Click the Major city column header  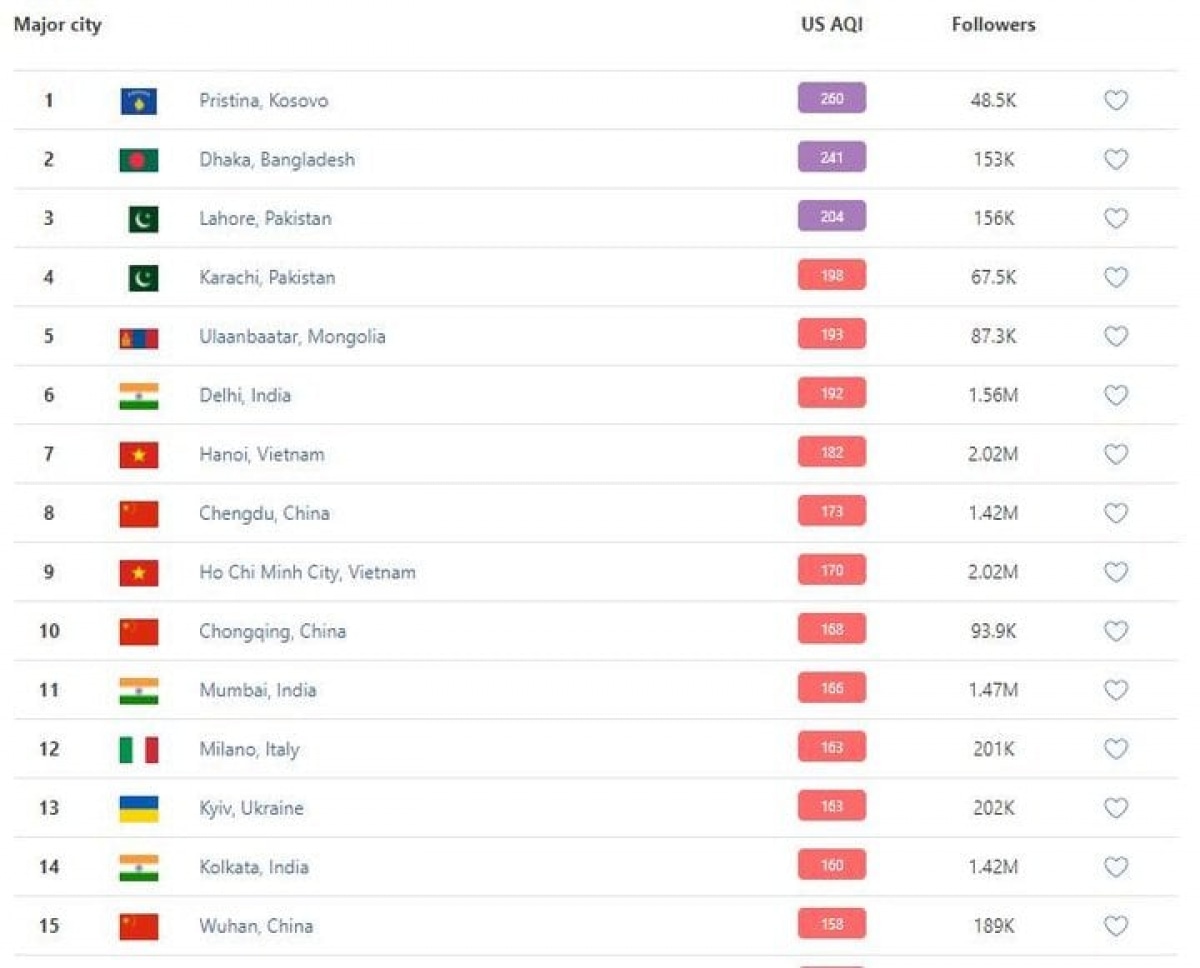click(x=57, y=25)
